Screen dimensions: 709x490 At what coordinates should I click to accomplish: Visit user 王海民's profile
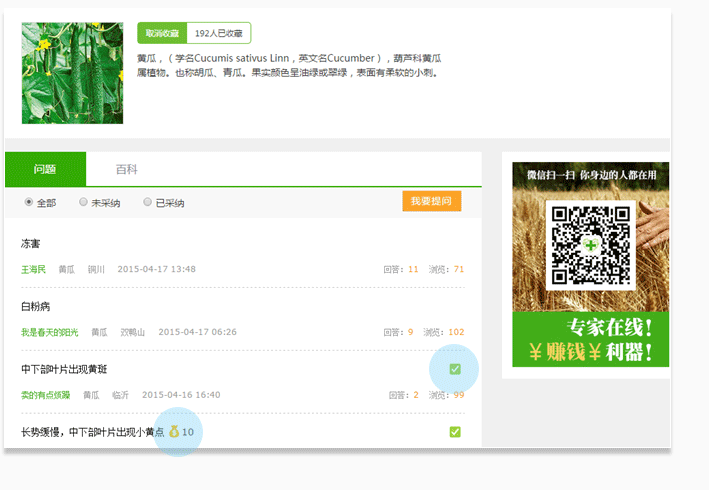[33, 269]
